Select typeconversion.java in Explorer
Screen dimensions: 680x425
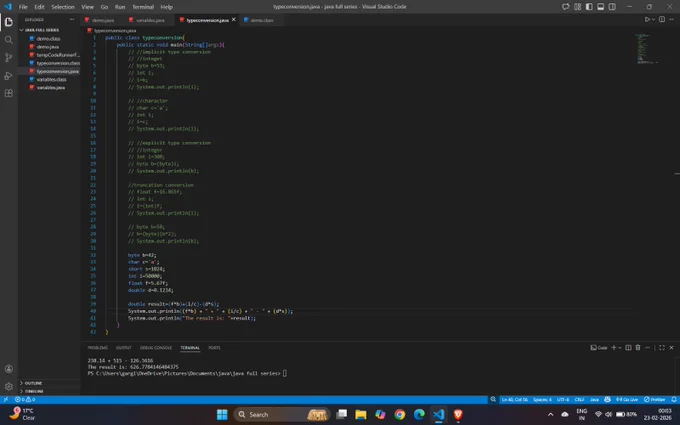coord(49,71)
